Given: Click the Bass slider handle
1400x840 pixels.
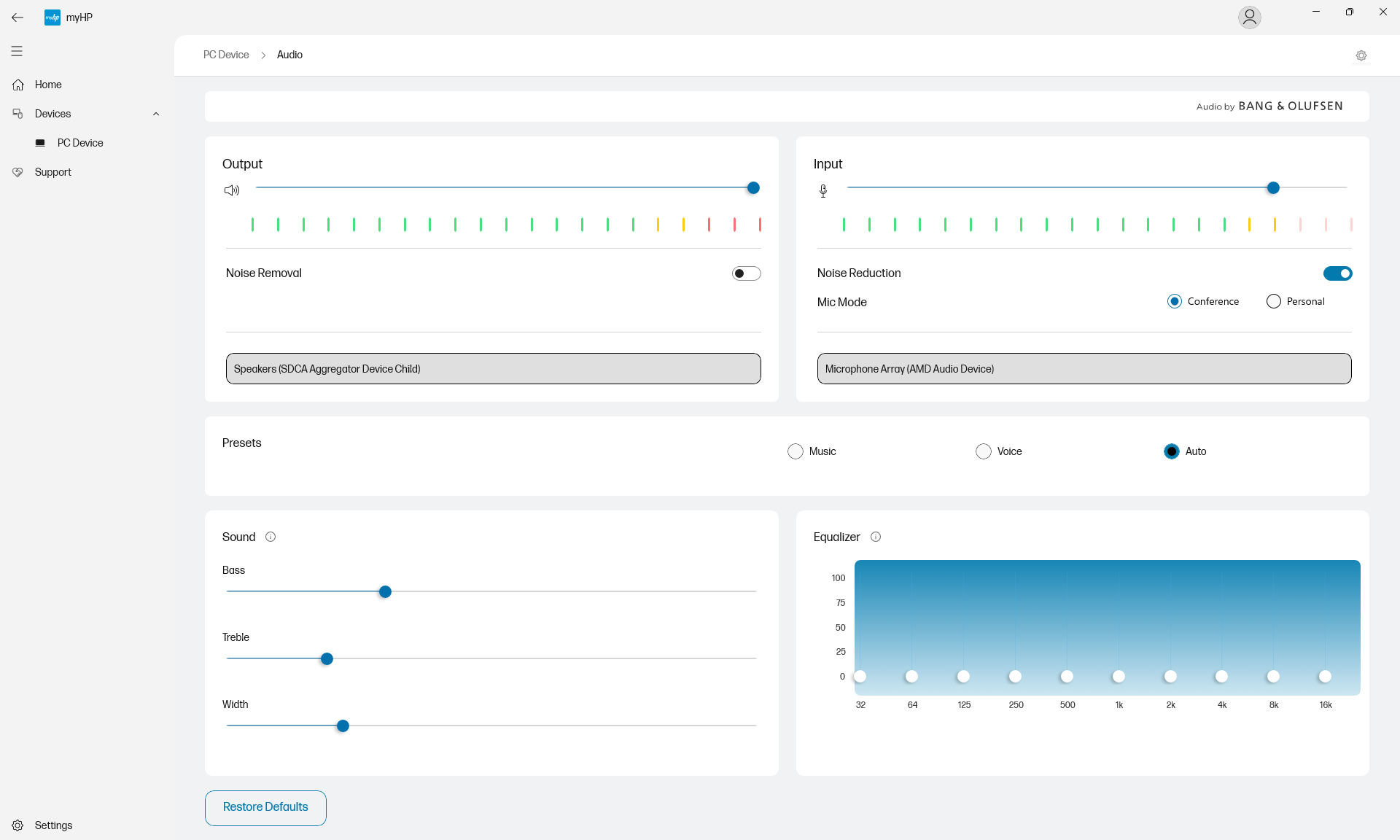Looking at the screenshot, I should coord(385,592).
